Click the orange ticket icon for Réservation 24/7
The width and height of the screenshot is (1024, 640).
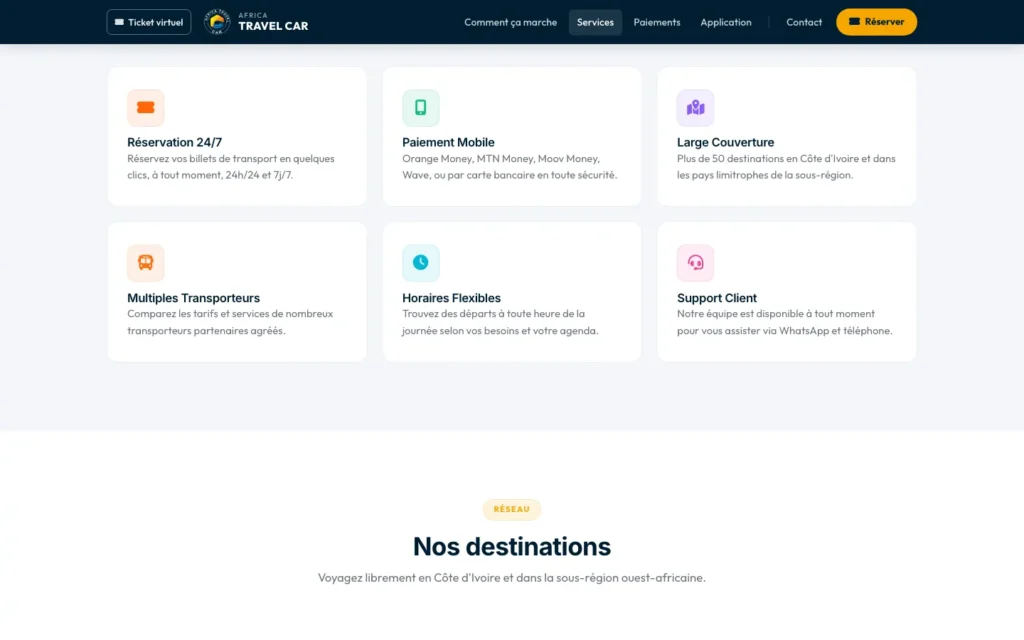(x=146, y=108)
